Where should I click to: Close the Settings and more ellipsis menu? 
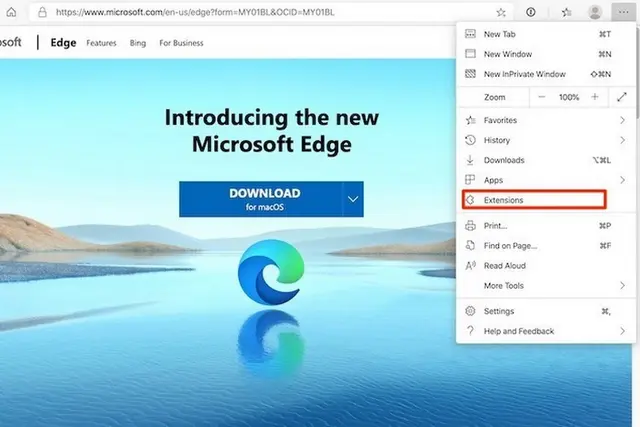coord(623,12)
